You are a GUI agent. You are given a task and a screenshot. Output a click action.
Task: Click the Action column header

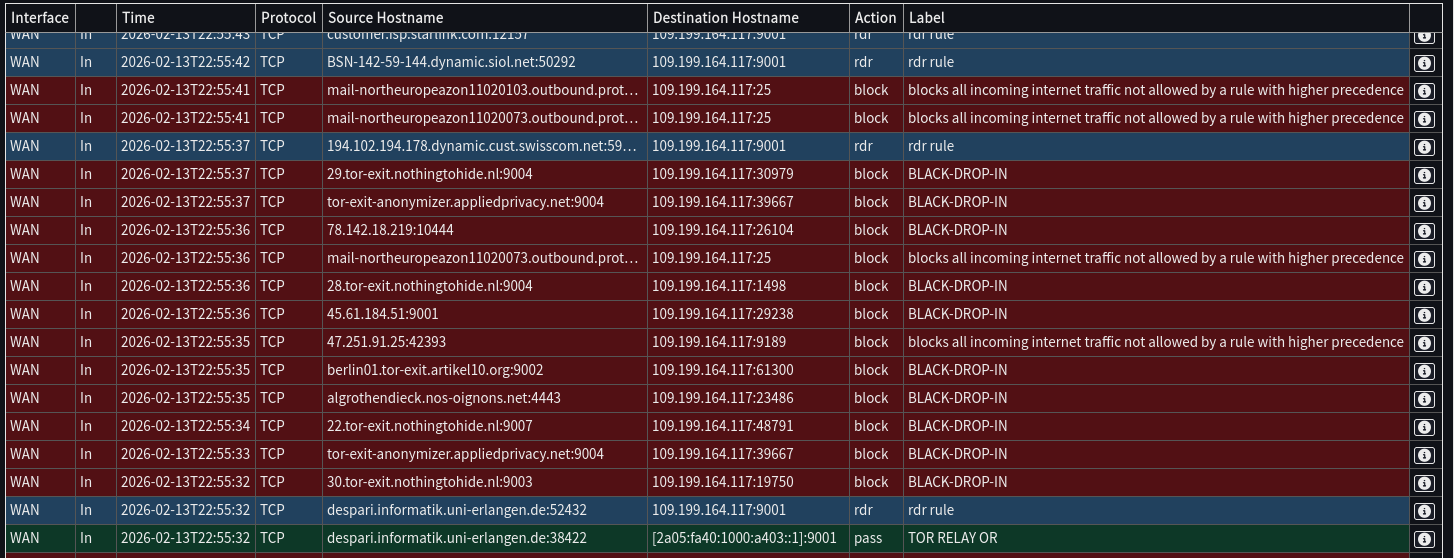[x=875, y=17]
